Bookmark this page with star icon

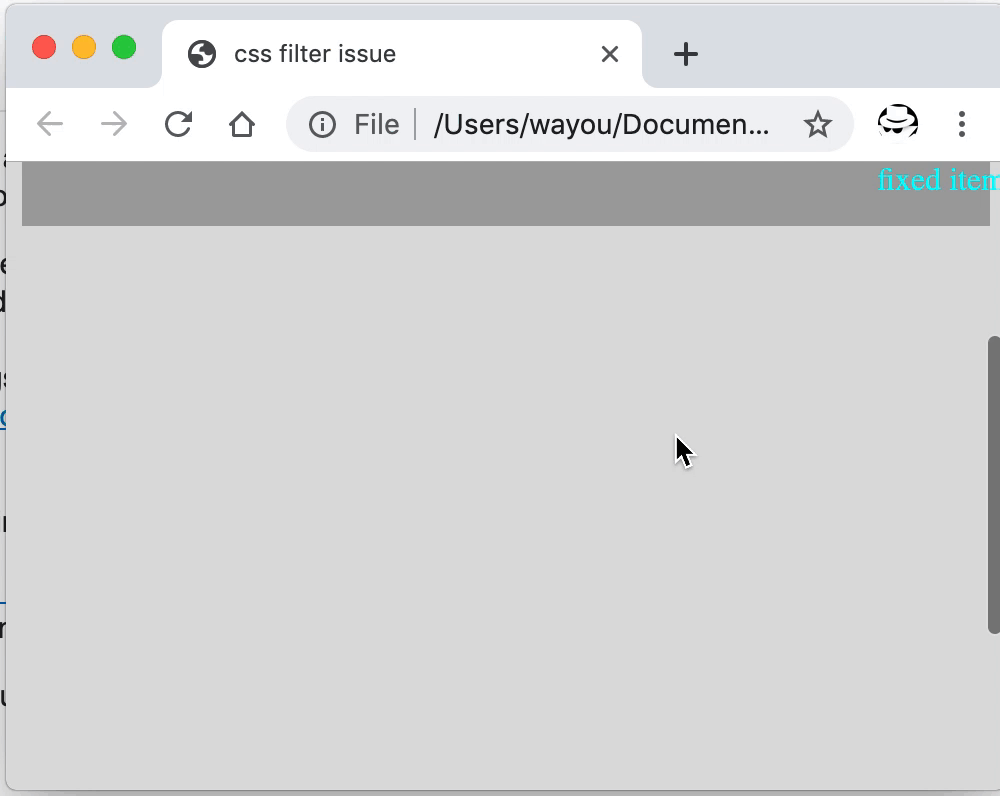click(818, 124)
